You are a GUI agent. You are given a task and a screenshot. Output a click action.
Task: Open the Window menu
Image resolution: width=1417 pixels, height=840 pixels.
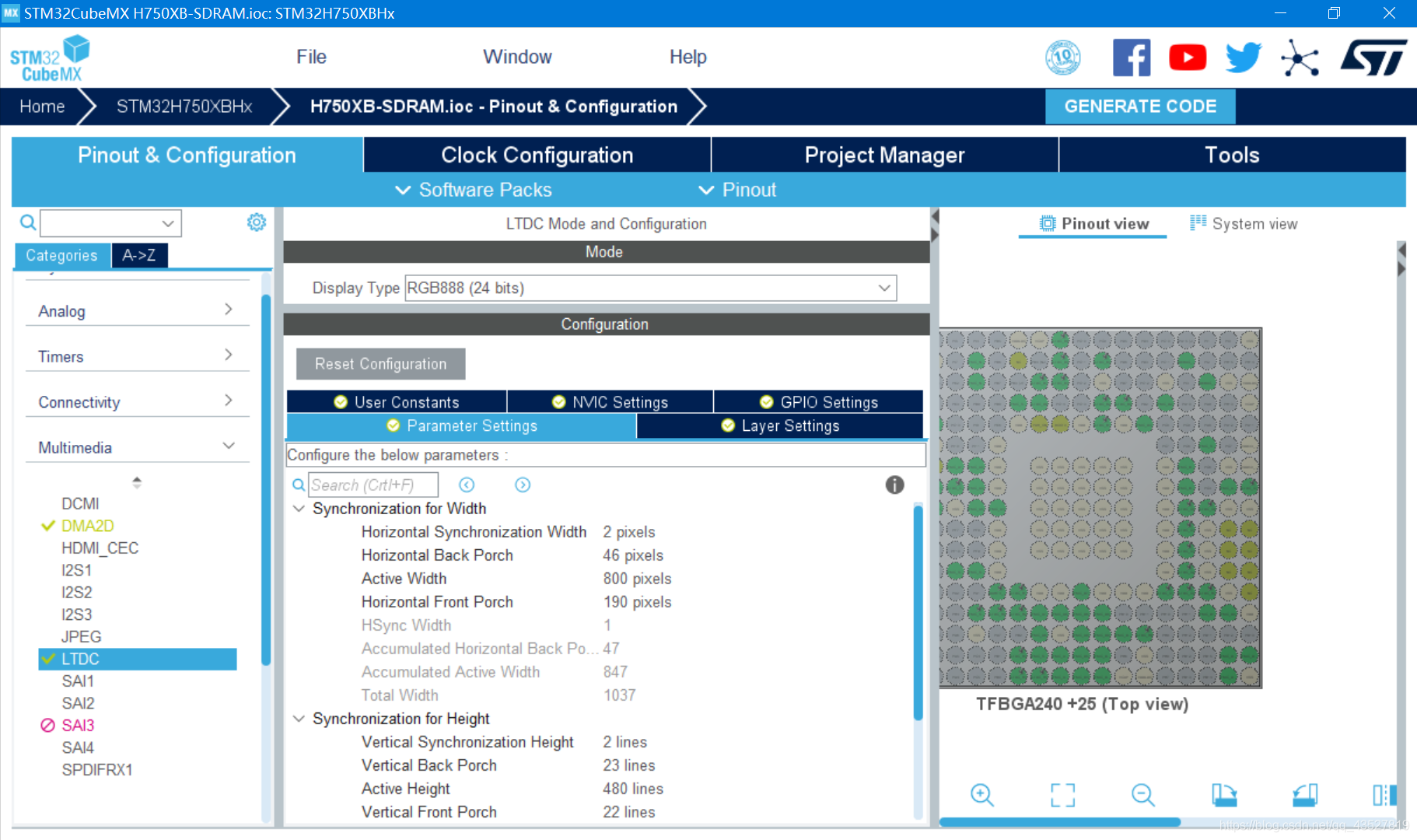click(517, 57)
